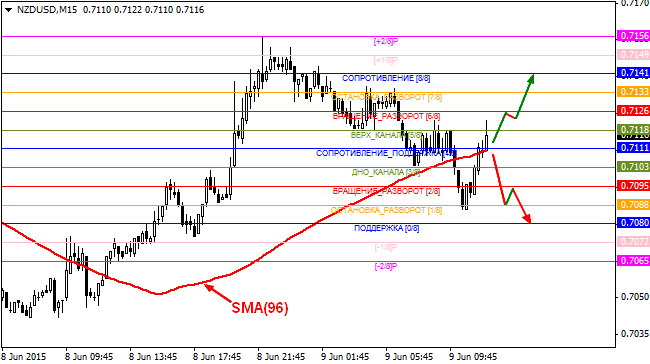Click the 8 Jun 21:45 time marker
650x364 pixels.
pos(281,357)
